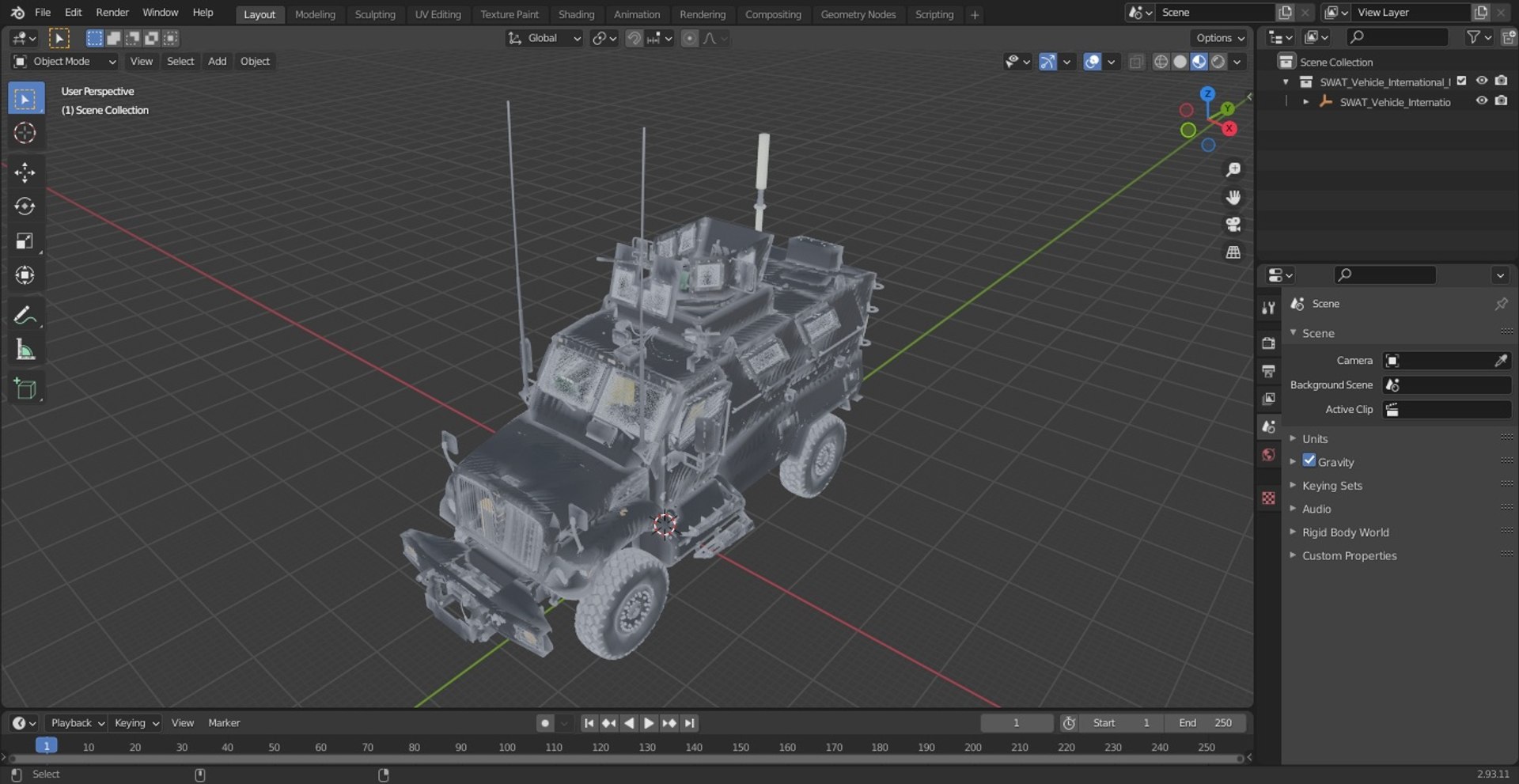Expand the Units panel
The height and width of the screenshot is (784, 1519).
click(x=1315, y=439)
